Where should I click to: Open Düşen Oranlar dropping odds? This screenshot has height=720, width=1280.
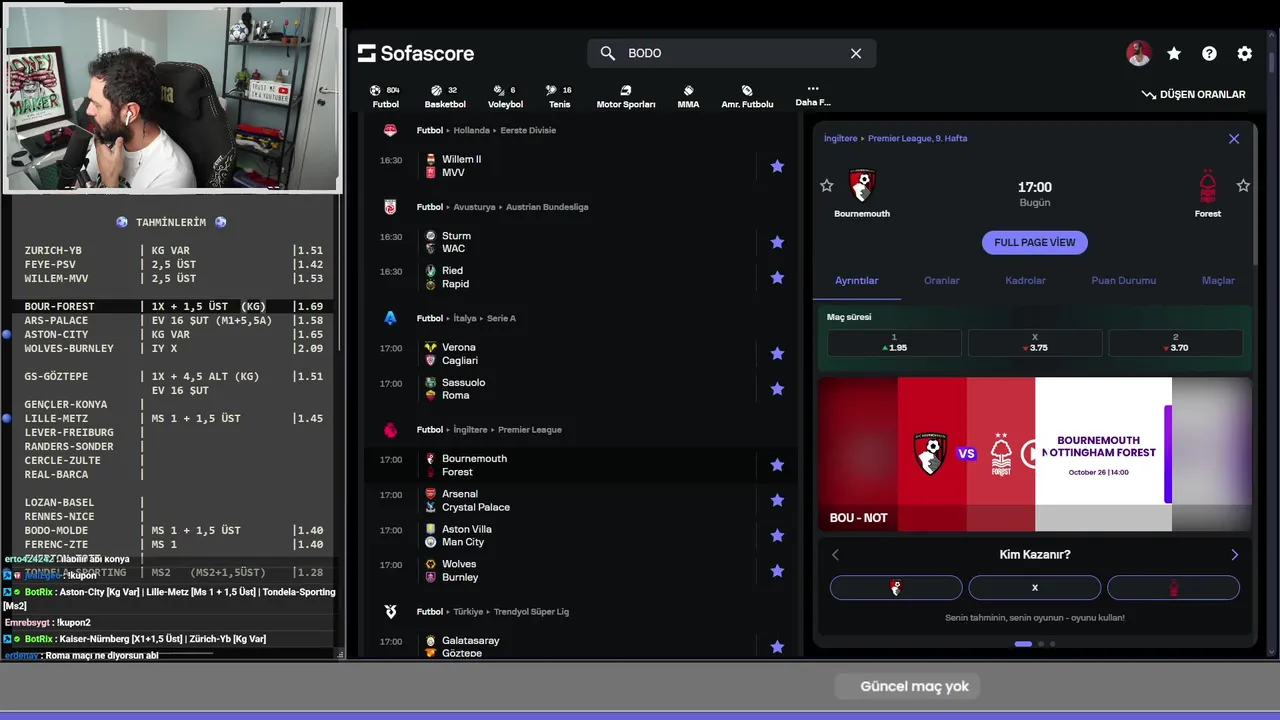click(1194, 94)
